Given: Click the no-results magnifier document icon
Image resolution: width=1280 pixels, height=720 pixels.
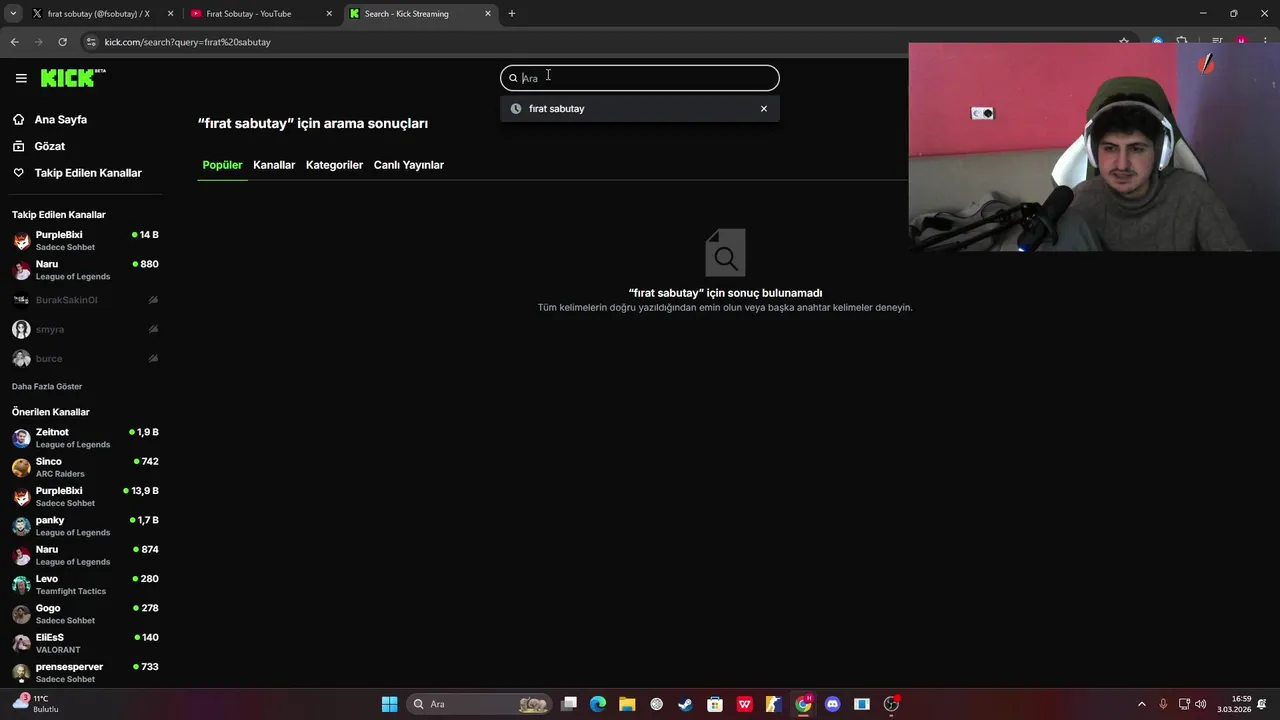Looking at the screenshot, I should pyautogui.click(x=725, y=253).
